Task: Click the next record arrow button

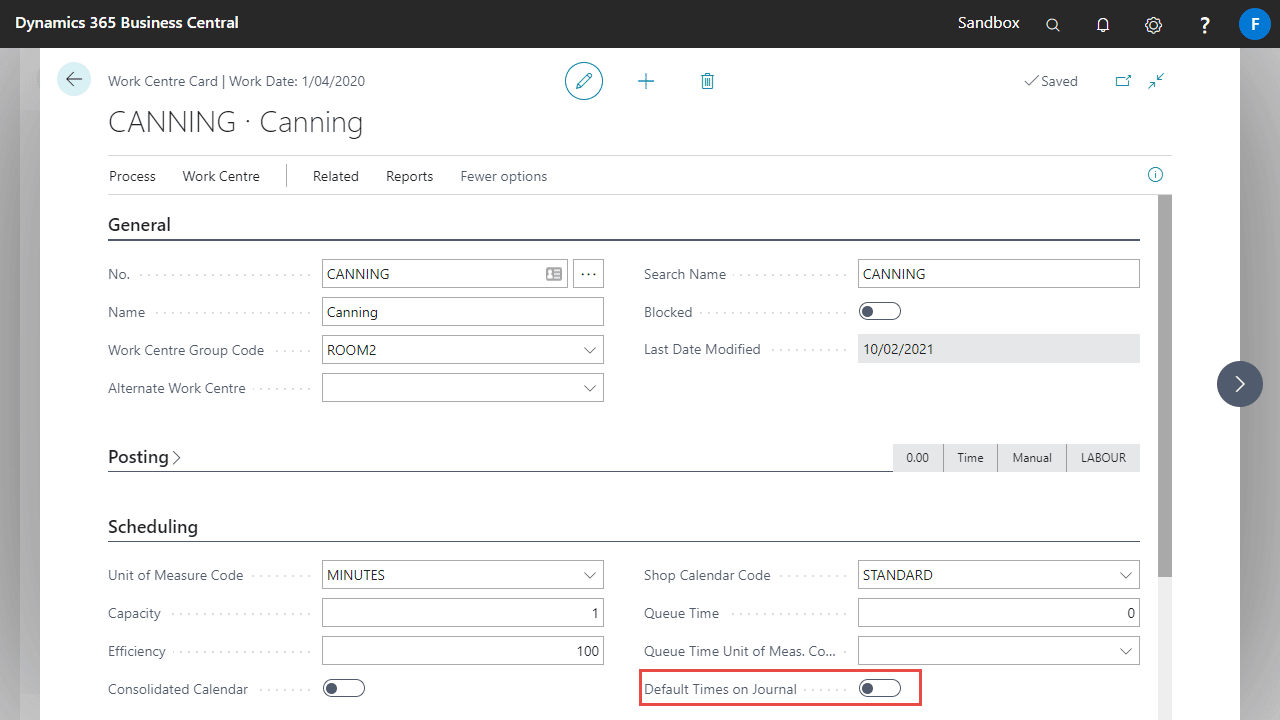Action: tap(1240, 384)
